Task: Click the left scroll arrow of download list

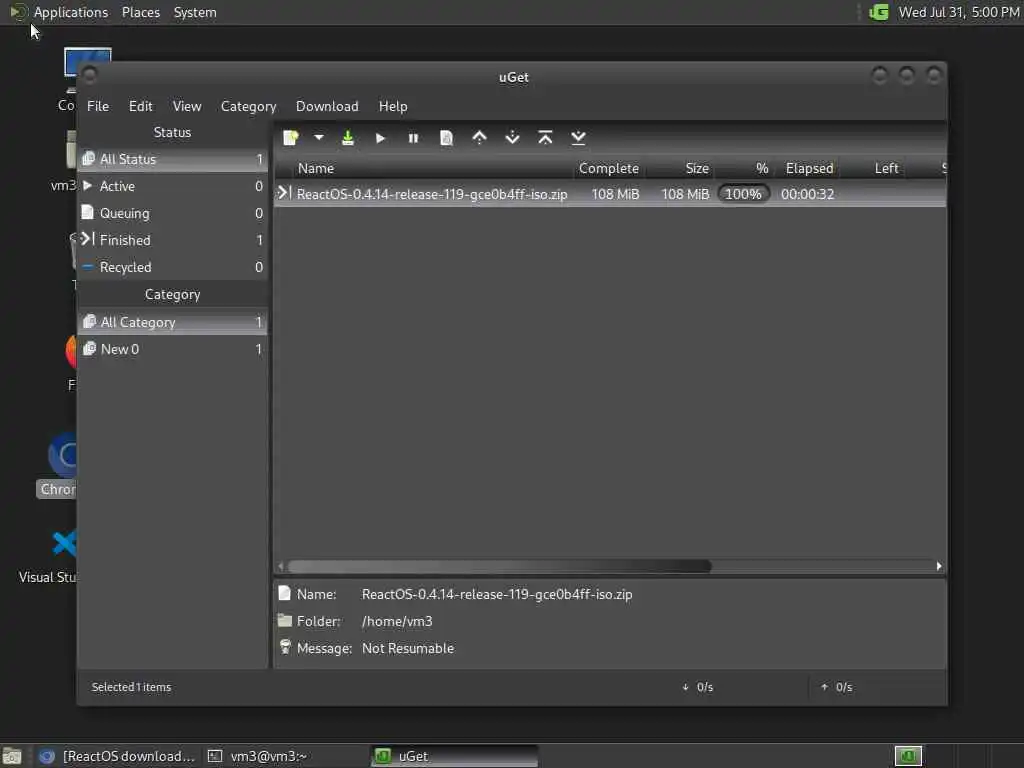Action: click(x=281, y=566)
